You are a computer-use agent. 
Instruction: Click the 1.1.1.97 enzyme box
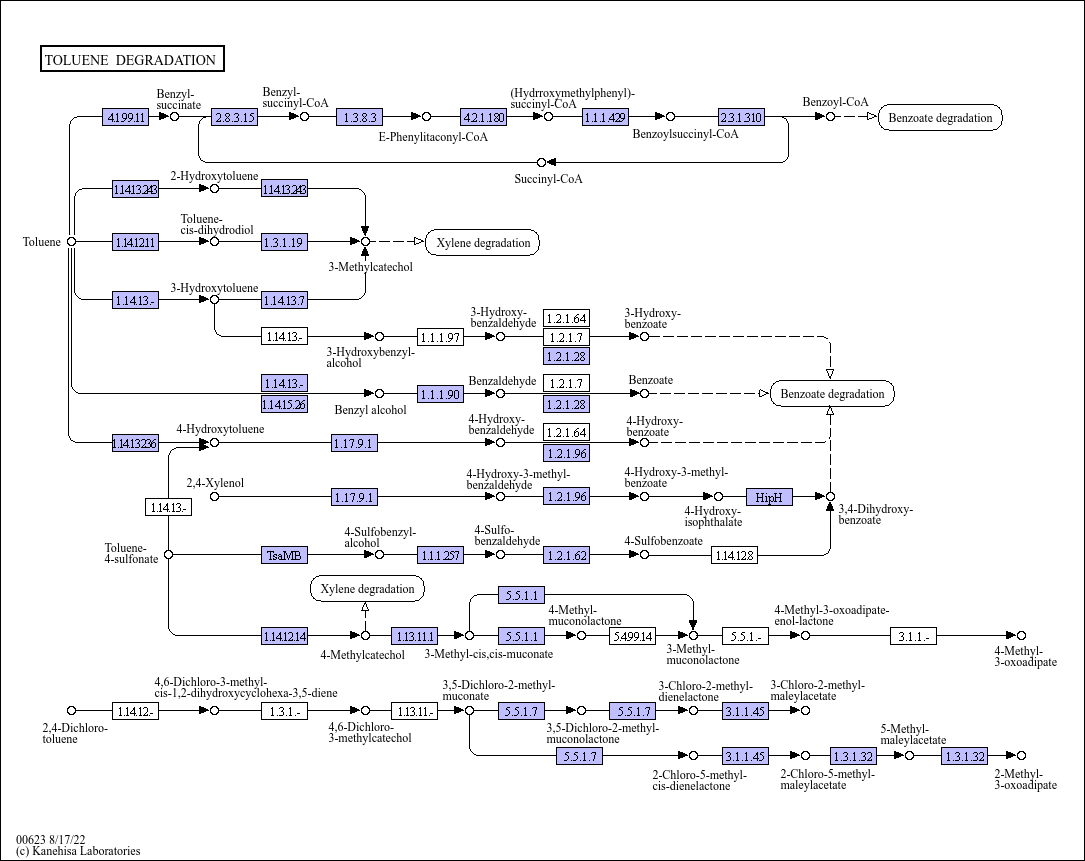[440, 337]
